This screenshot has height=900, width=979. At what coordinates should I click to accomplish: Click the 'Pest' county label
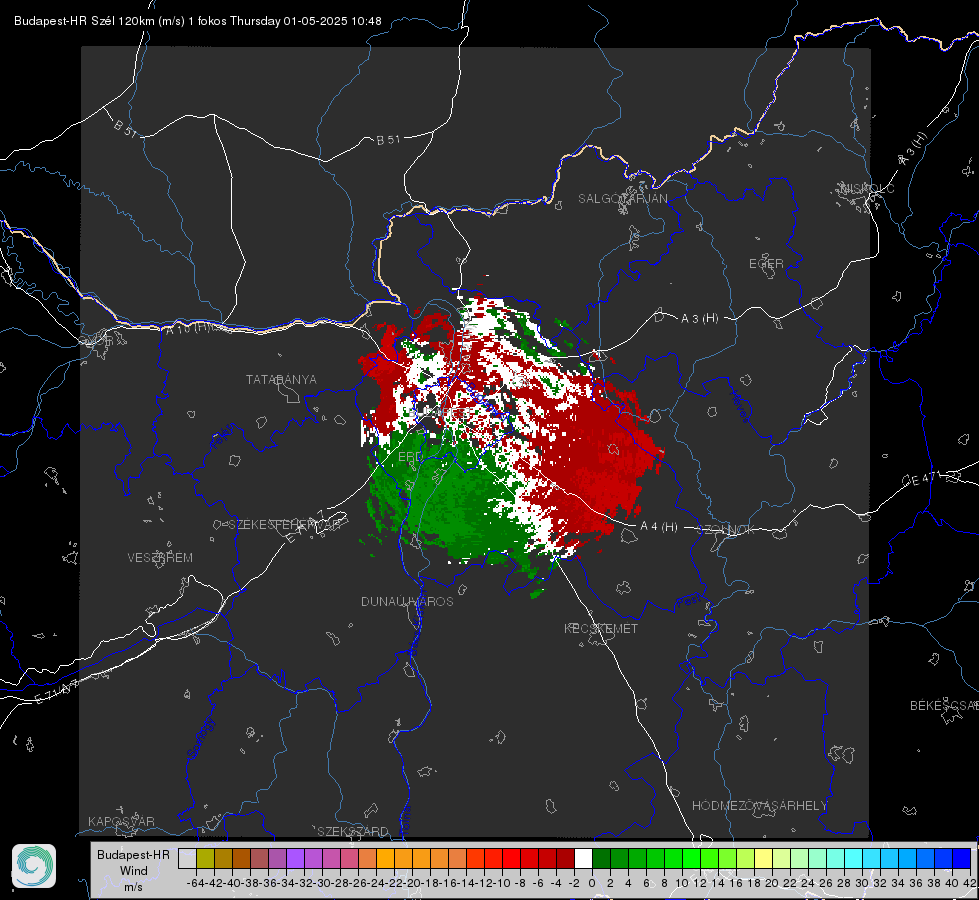(x=688, y=602)
